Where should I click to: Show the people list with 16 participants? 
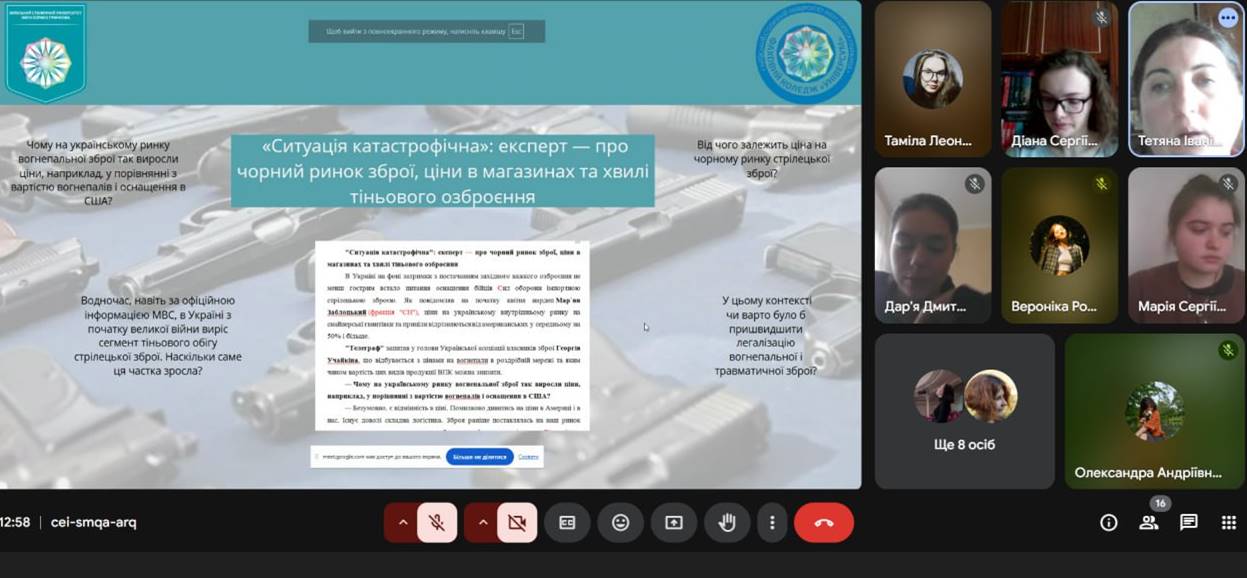[x=1149, y=521]
